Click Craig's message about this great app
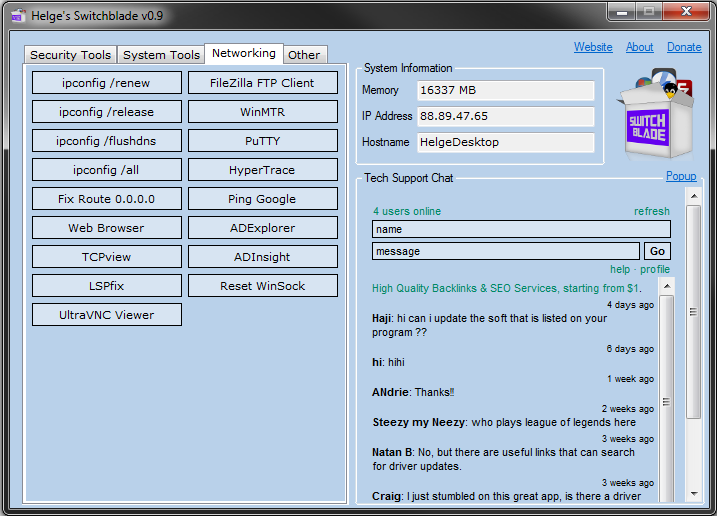717x516 pixels. click(x=507, y=496)
